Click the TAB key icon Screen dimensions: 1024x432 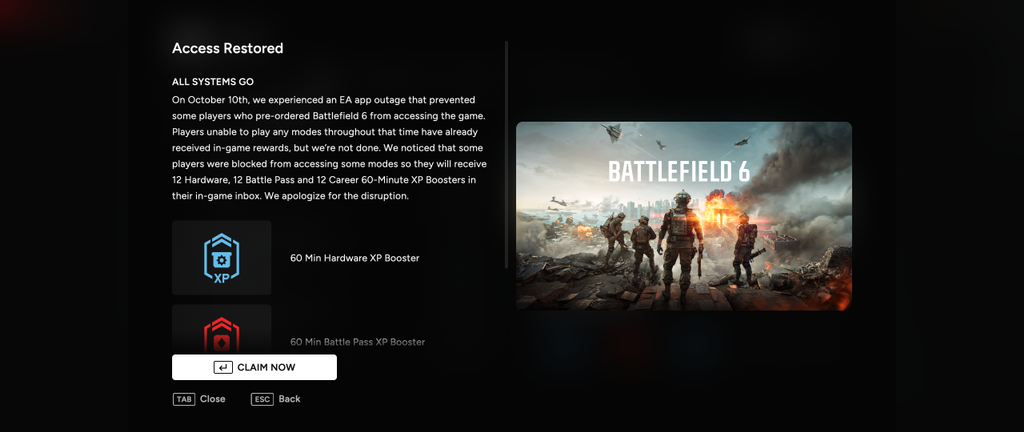click(184, 399)
